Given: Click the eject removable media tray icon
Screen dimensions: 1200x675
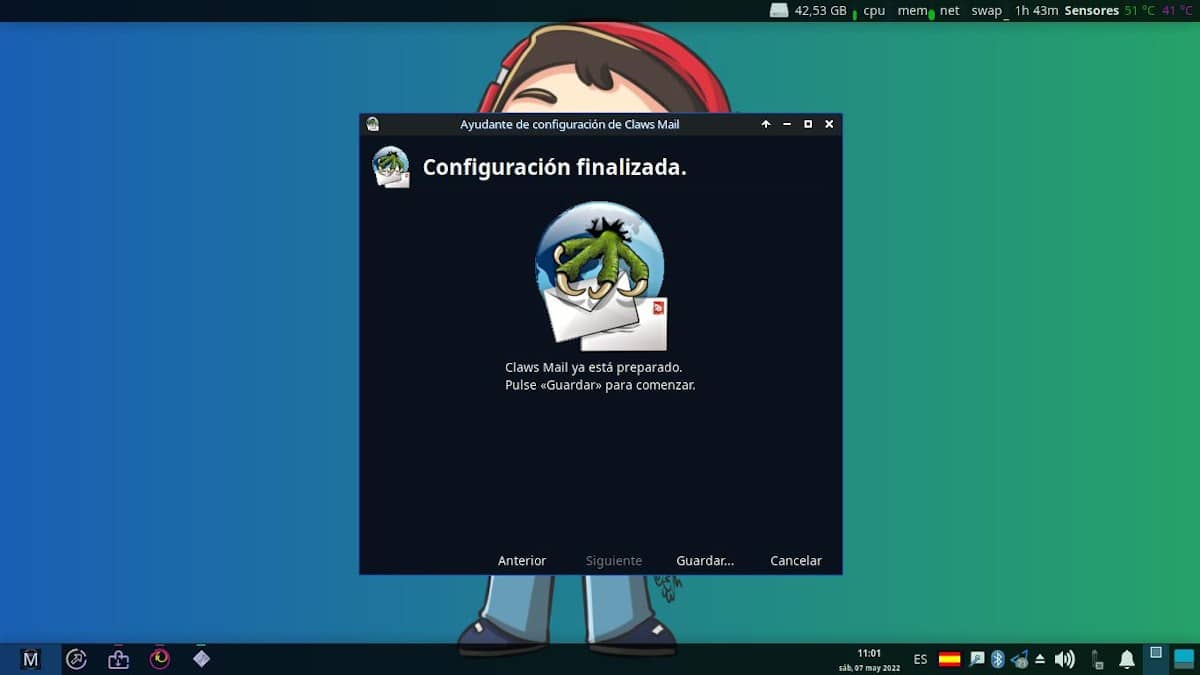Looking at the screenshot, I should [x=1040, y=659].
